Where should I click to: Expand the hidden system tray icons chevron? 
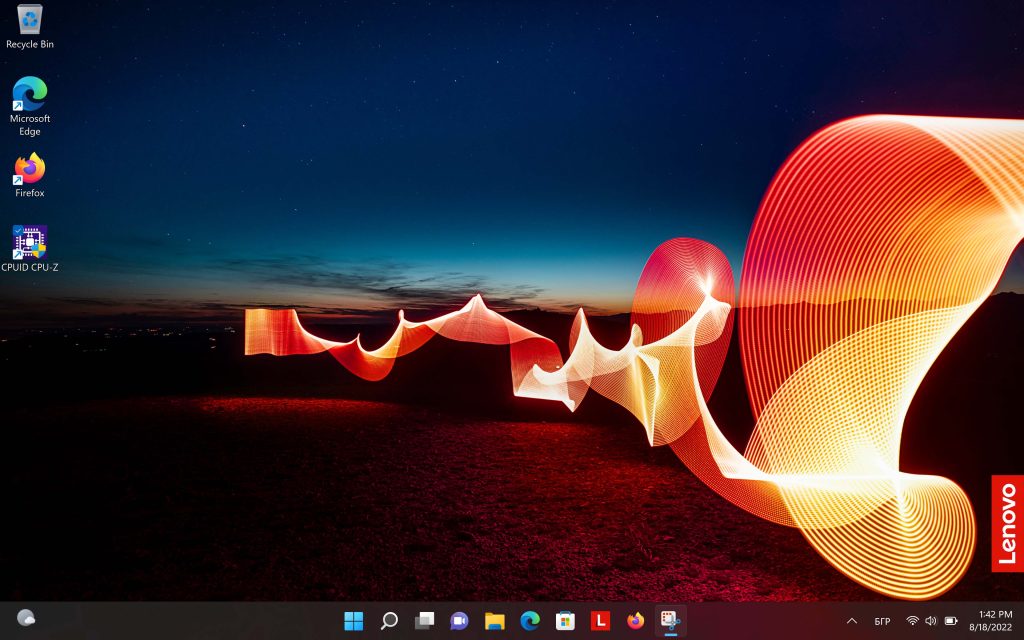(852, 621)
